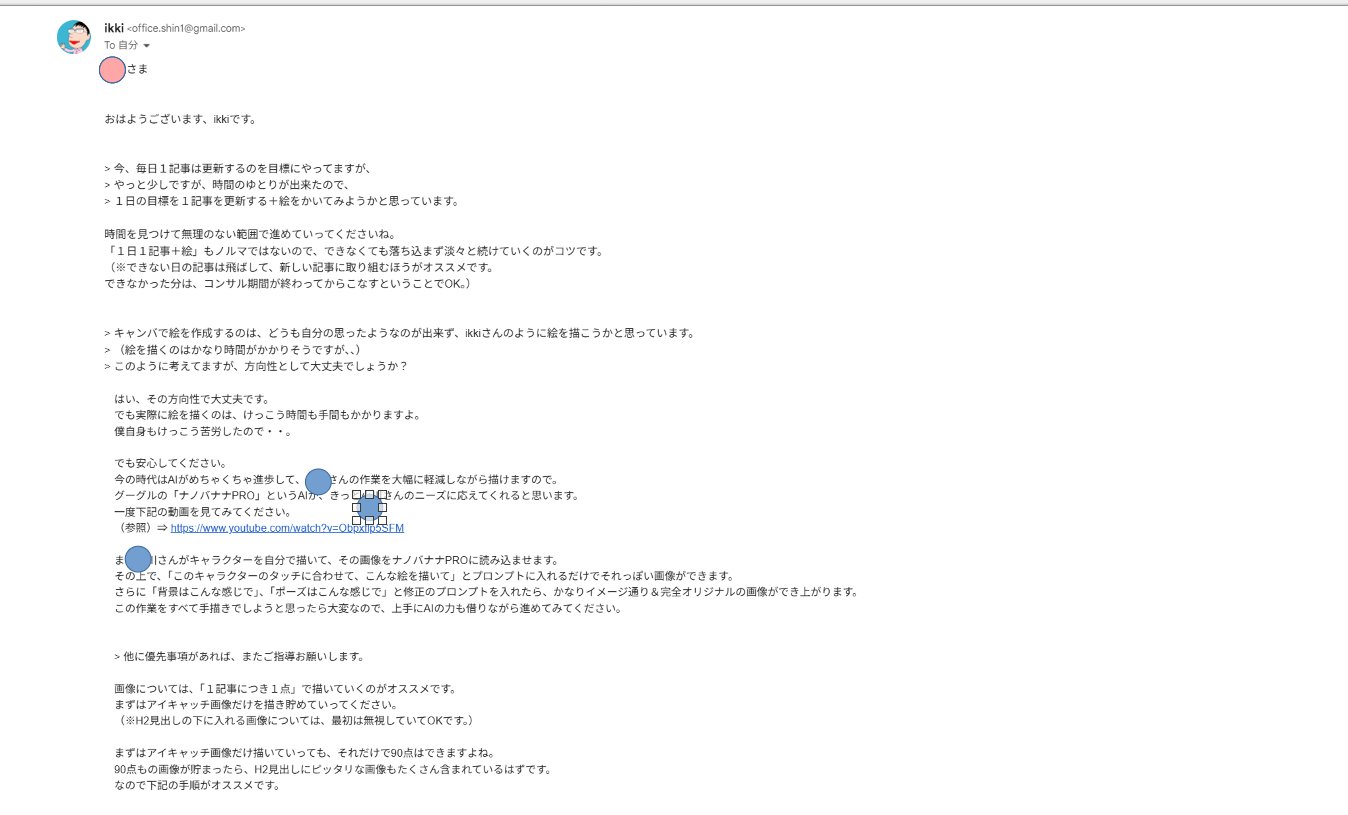Click the ikki sender profile avatar
The height and width of the screenshot is (815, 1348).
click(x=74, y=37)
